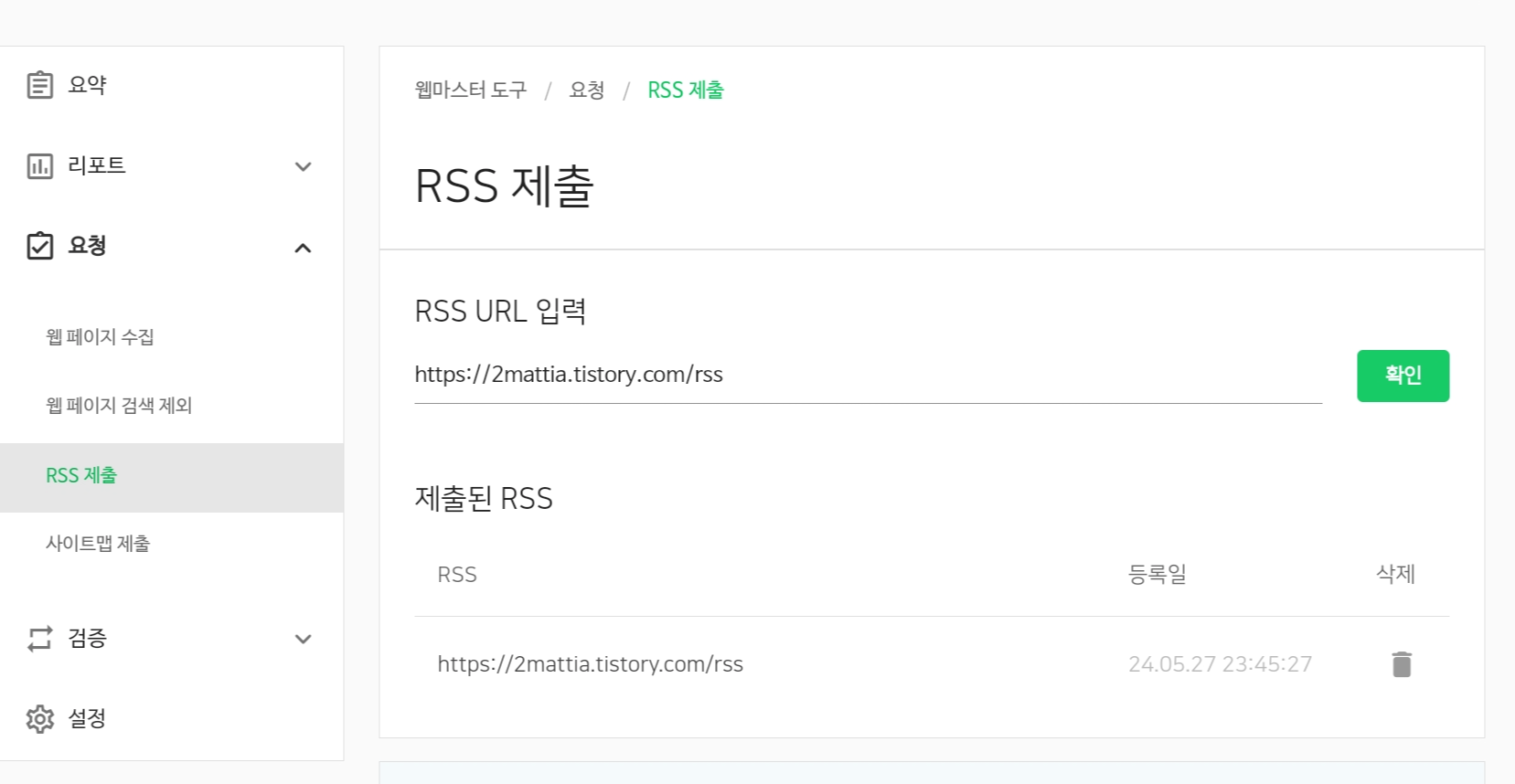Click the RSS URL 입력 heading

click(x=500, y=312)
